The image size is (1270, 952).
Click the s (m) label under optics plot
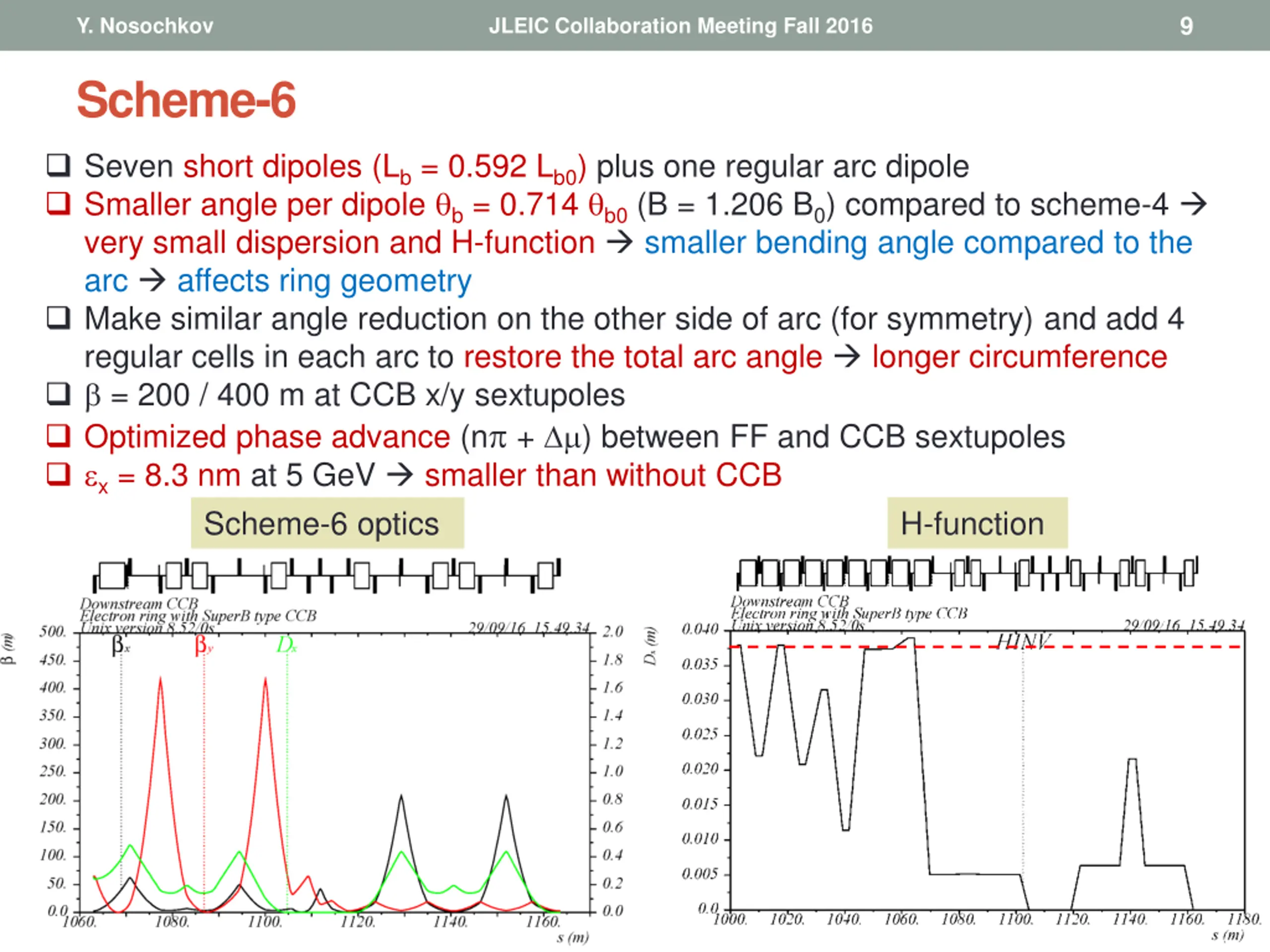[572, 938]
